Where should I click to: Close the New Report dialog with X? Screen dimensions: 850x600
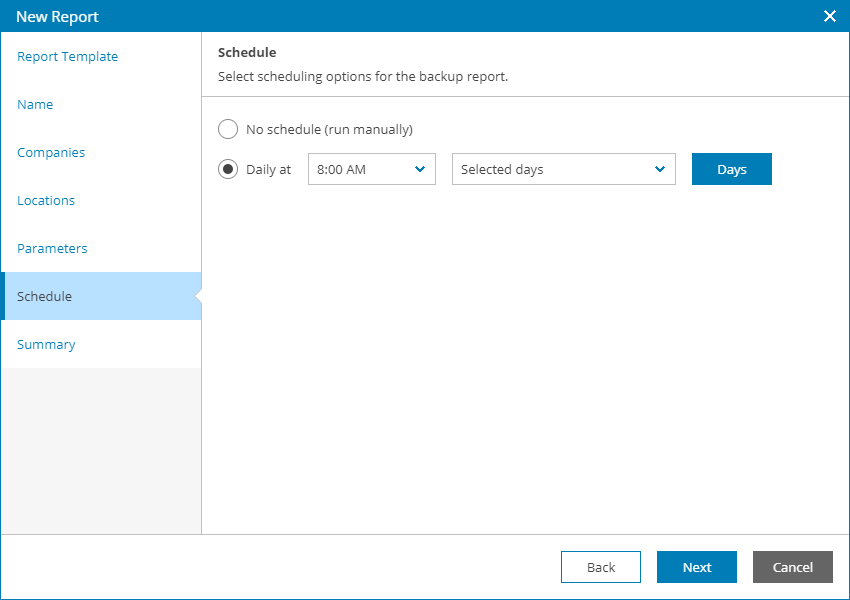[x=829, y=16]
